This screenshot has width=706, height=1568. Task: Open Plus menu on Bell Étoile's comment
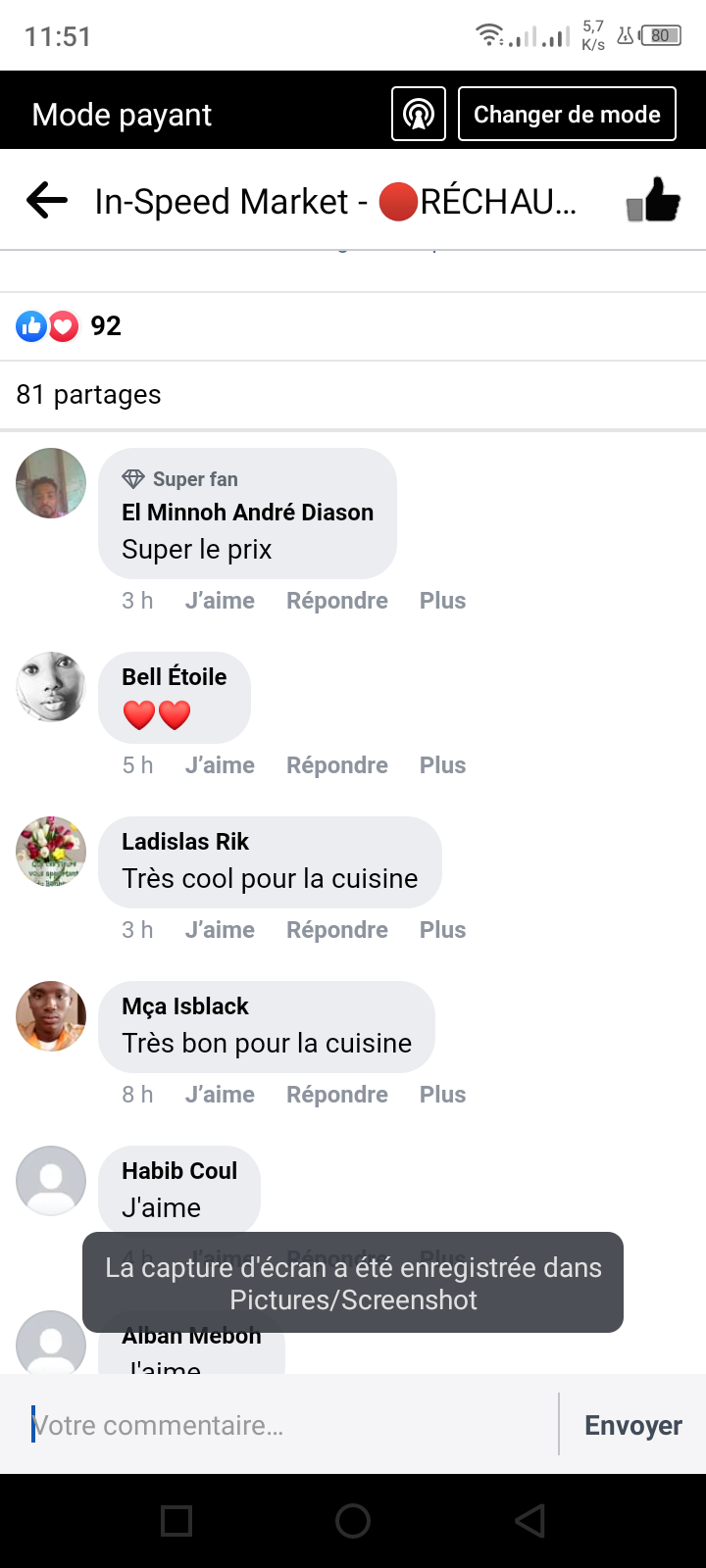click(442, 765)
